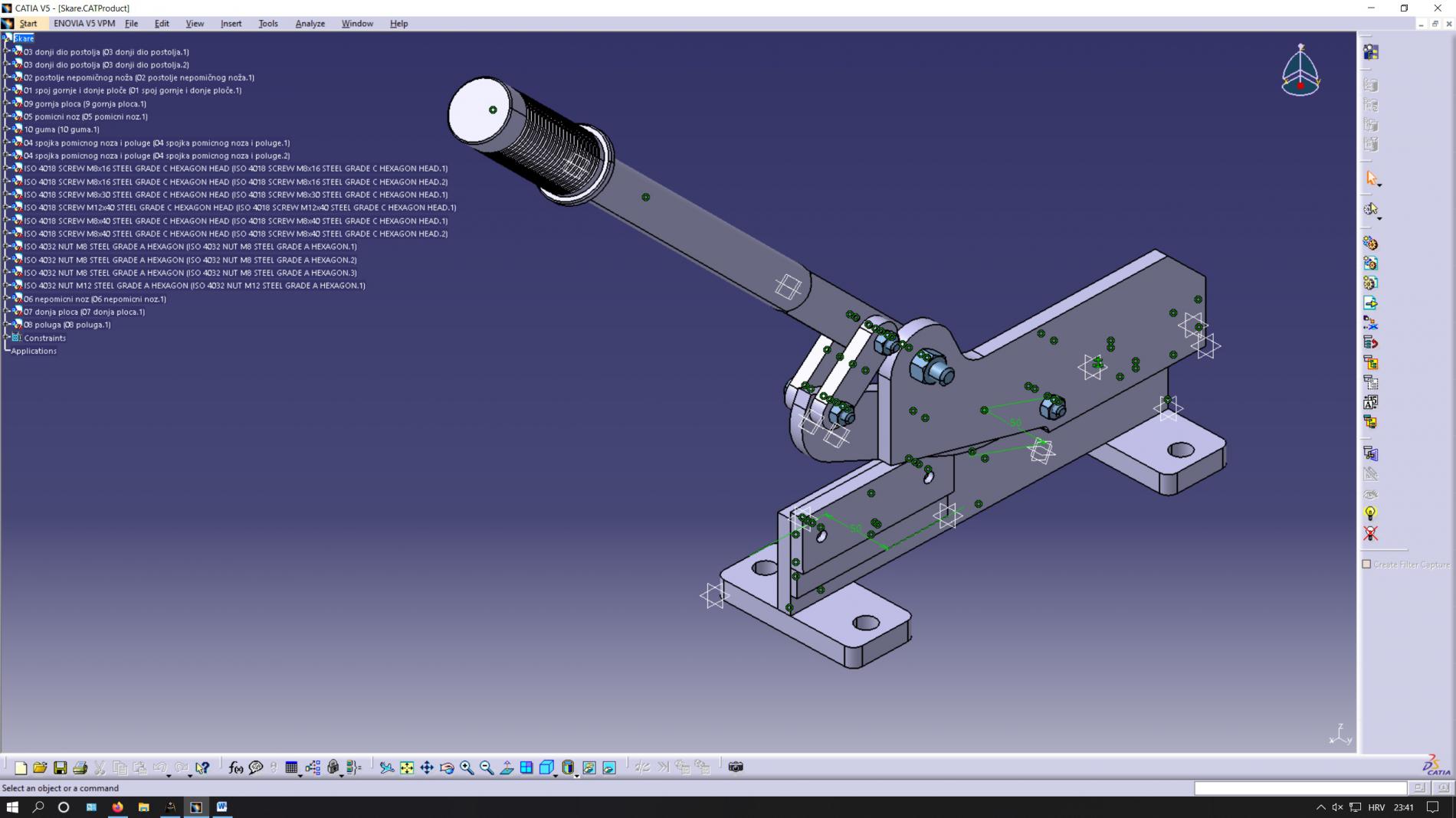Image resolution: width=1456 pixels, height=818 pixels.
Task: Toggle the crossed-out red light bulb icon
Action: pos(1370,534)
